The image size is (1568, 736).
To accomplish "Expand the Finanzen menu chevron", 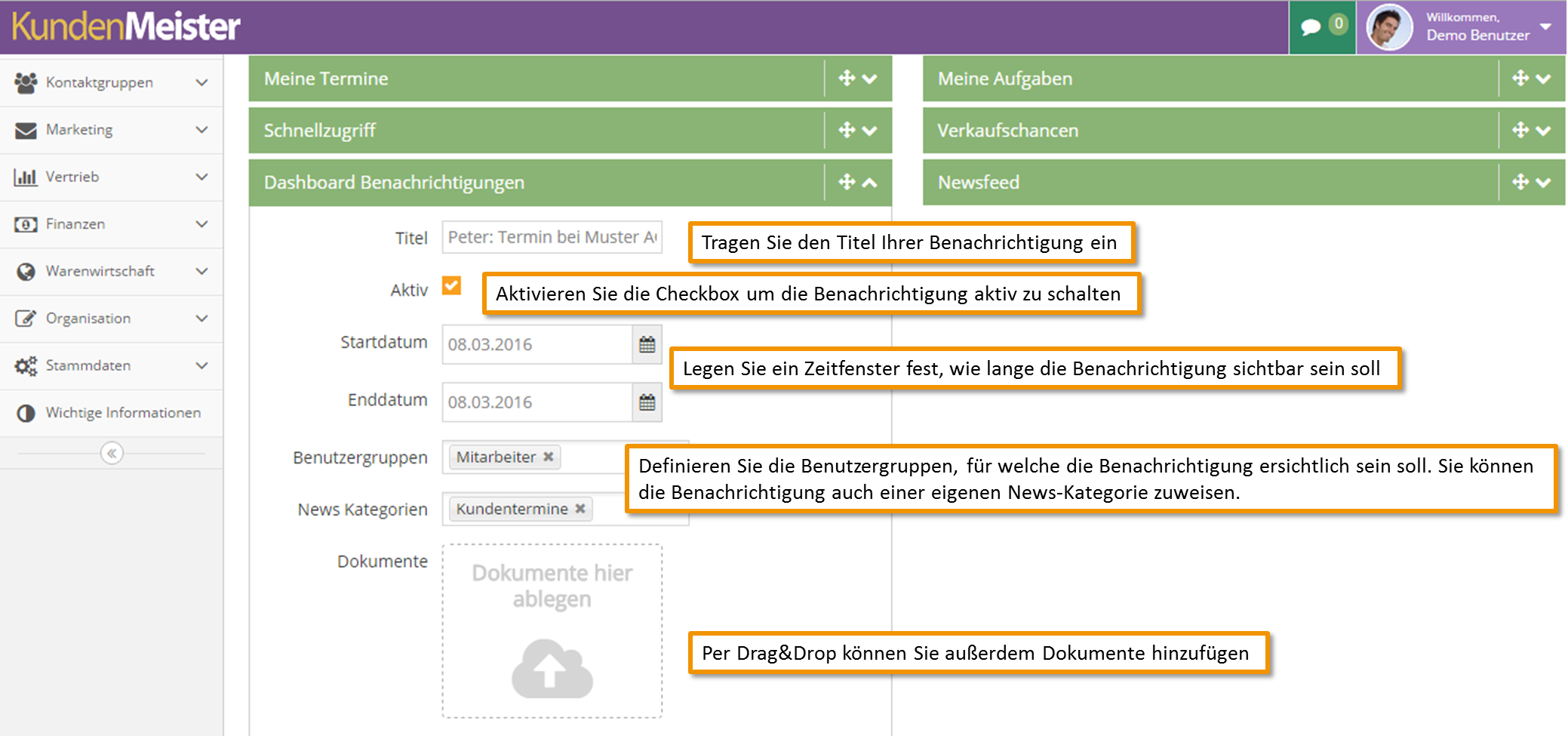I will (201, 224).
